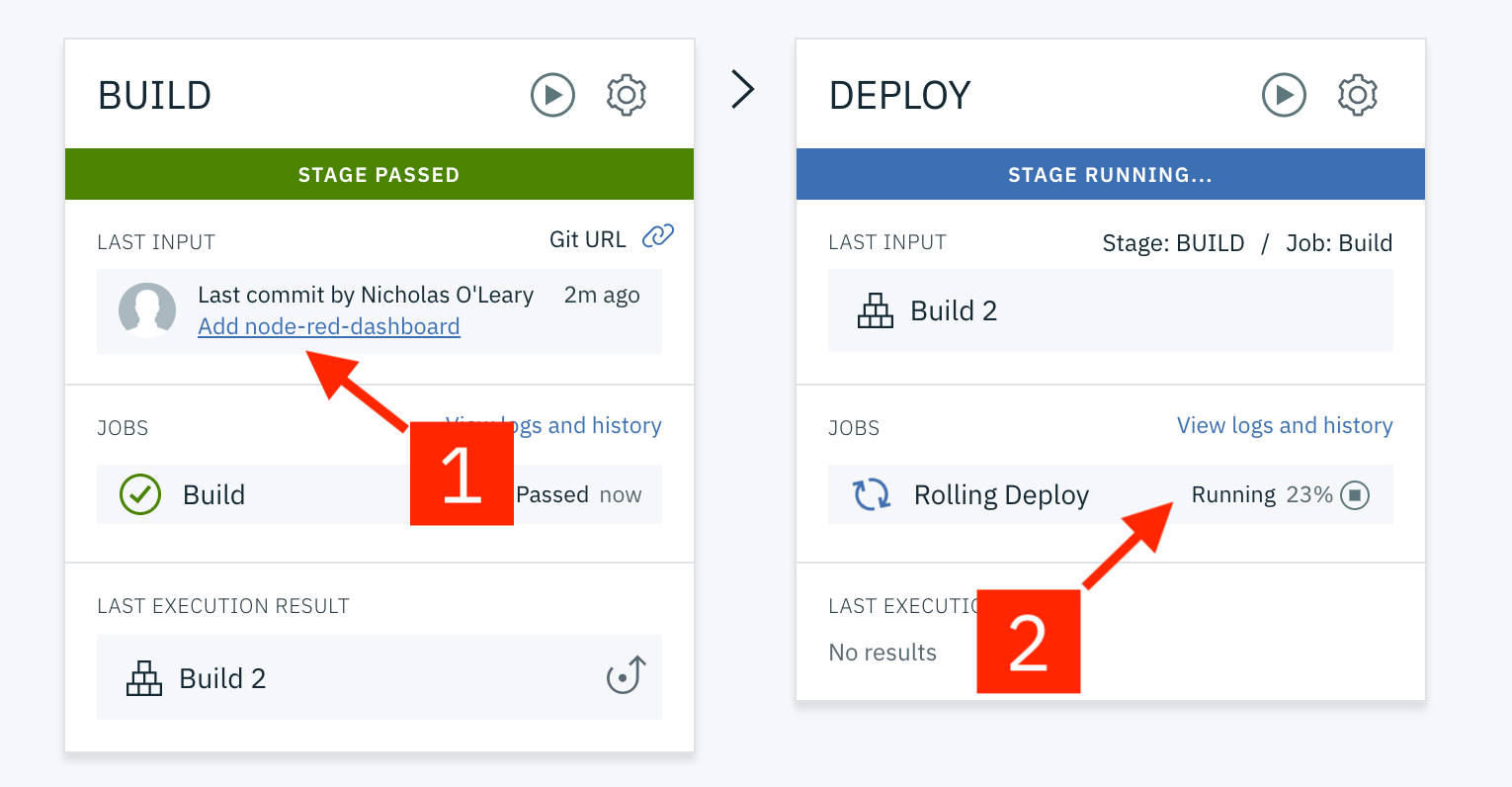Select the Rolling Deploy job name
Image resolution: width=1512 pixels, height=787 pixels.
[x=1001, y=494]
